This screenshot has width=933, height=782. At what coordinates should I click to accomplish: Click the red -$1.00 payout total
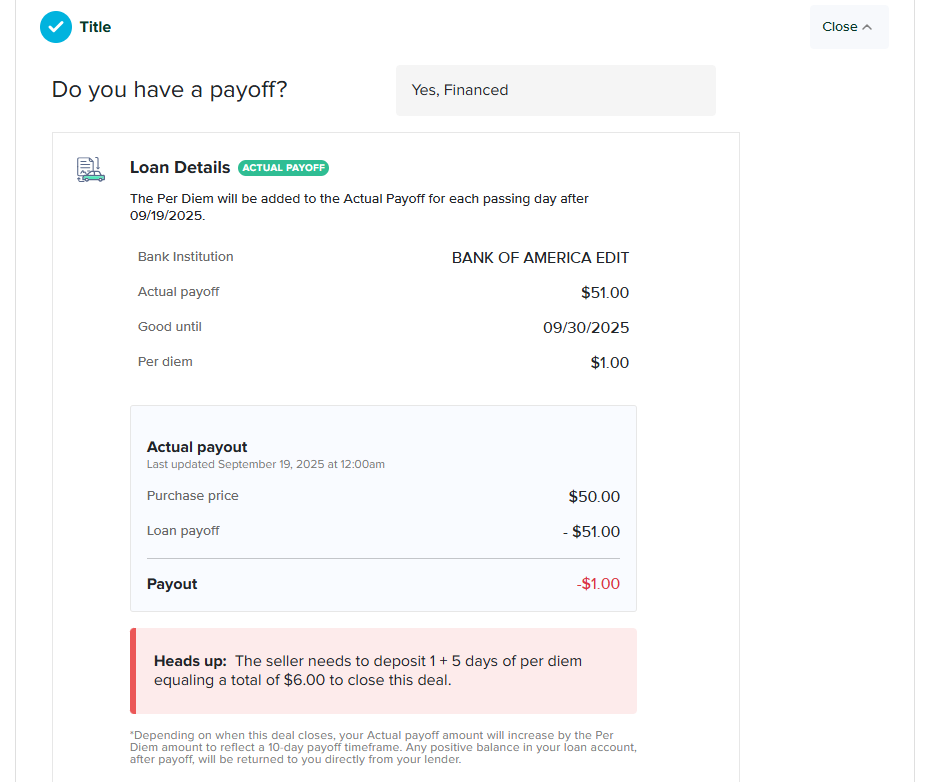pyautogui.click(x=598, y=584)
